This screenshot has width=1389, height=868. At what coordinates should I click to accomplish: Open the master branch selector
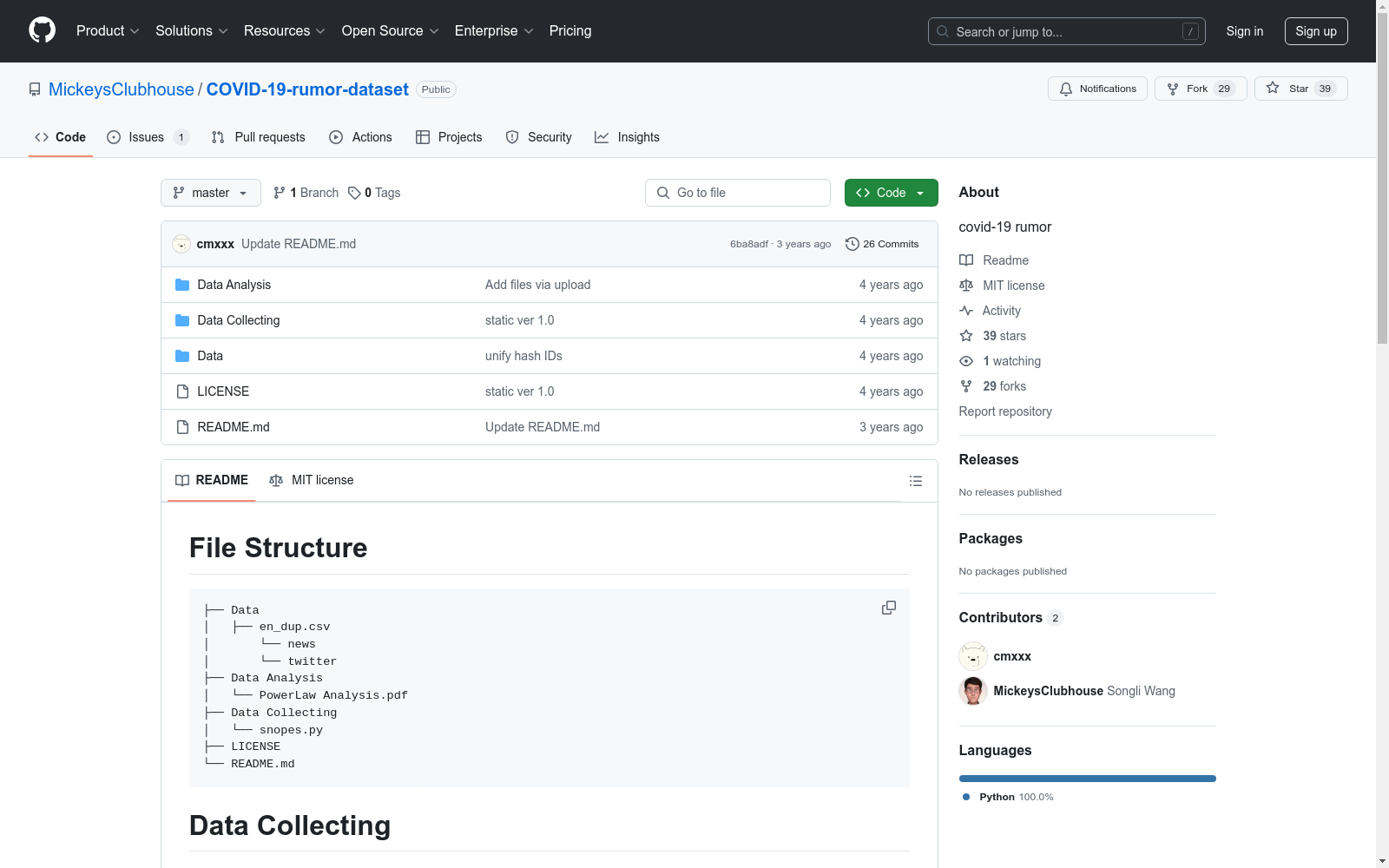pos(211,193)
